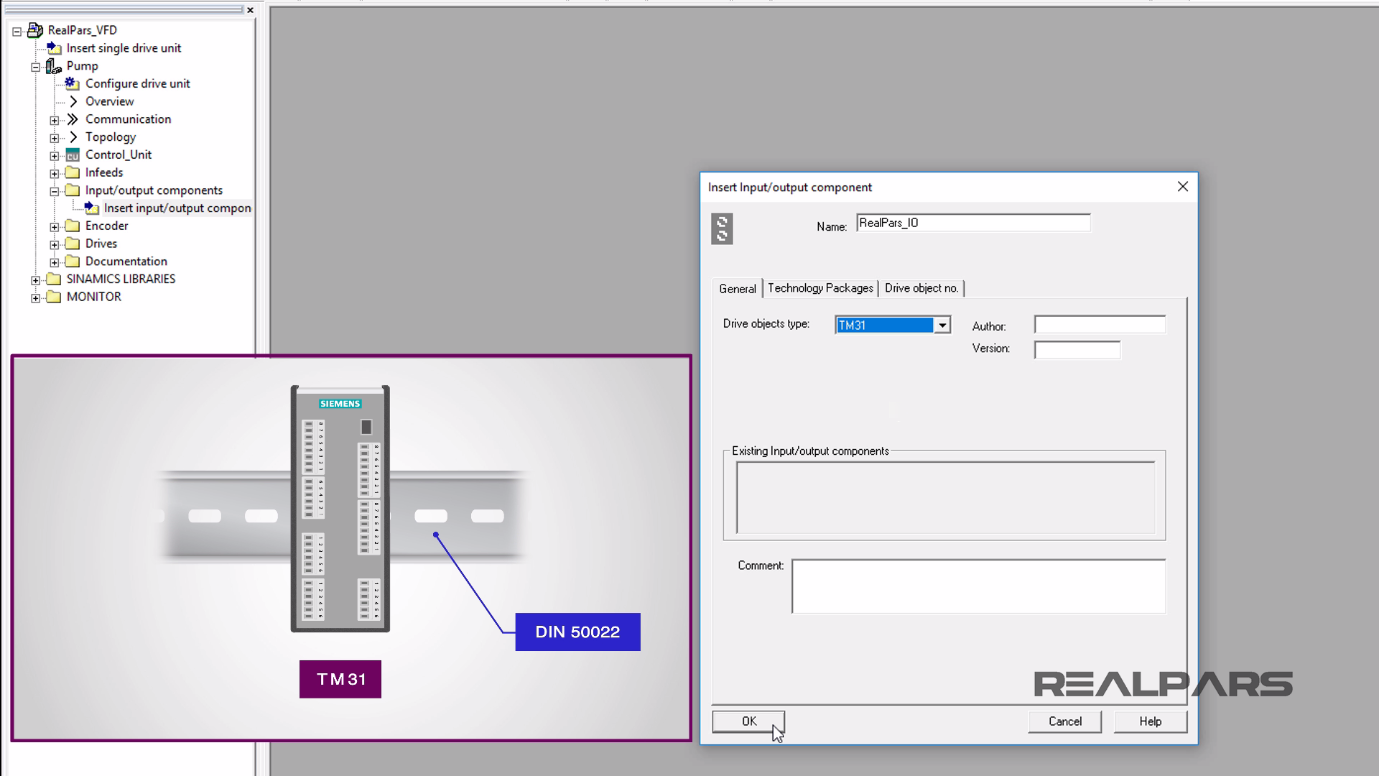Click the Communication node icon
Image resolution: width=1379 pixels, height=776 pixels.
71,119
